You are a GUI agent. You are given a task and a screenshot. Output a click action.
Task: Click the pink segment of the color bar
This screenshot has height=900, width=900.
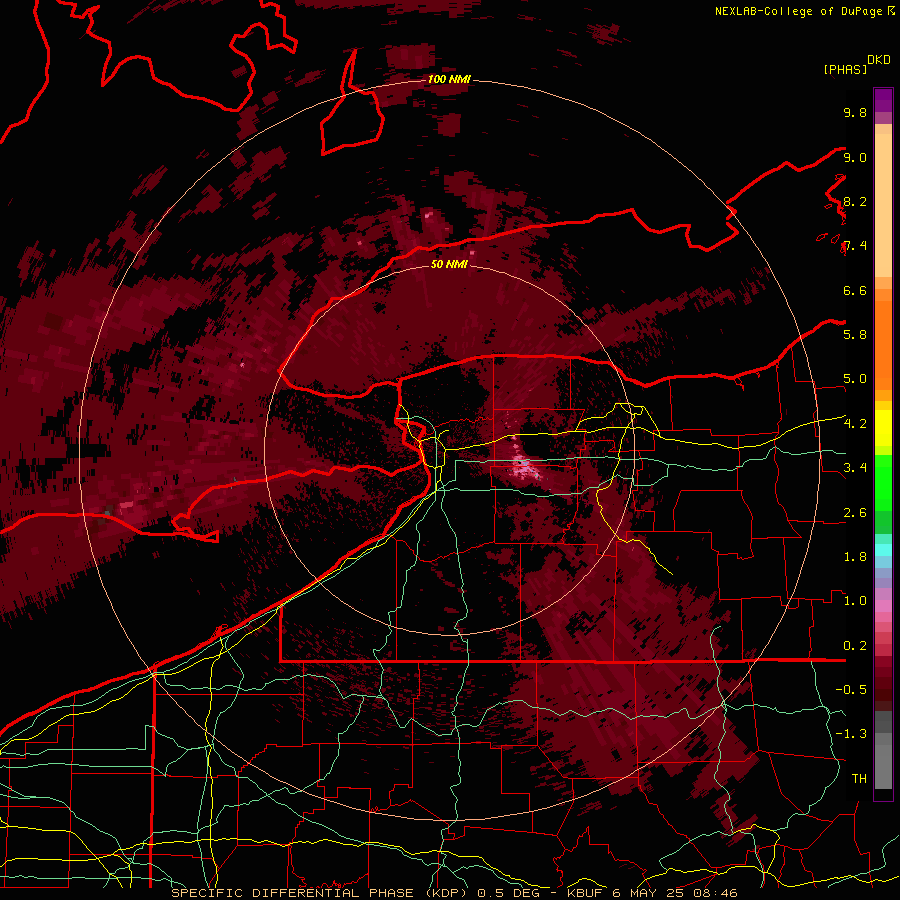883,606
